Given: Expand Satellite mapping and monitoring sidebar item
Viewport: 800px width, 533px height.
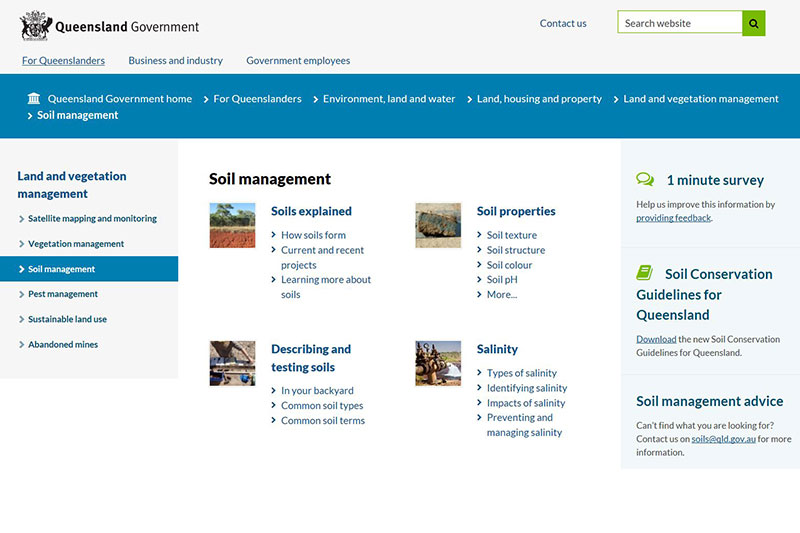Looking at the screenshot, I should (92, 218).
